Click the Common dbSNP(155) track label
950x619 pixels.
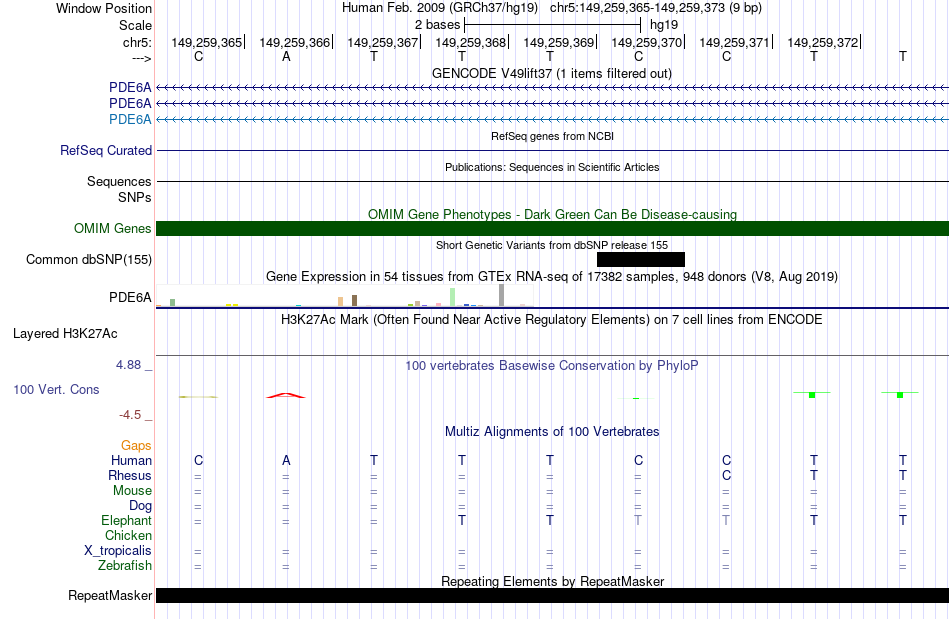coord(88,259)
